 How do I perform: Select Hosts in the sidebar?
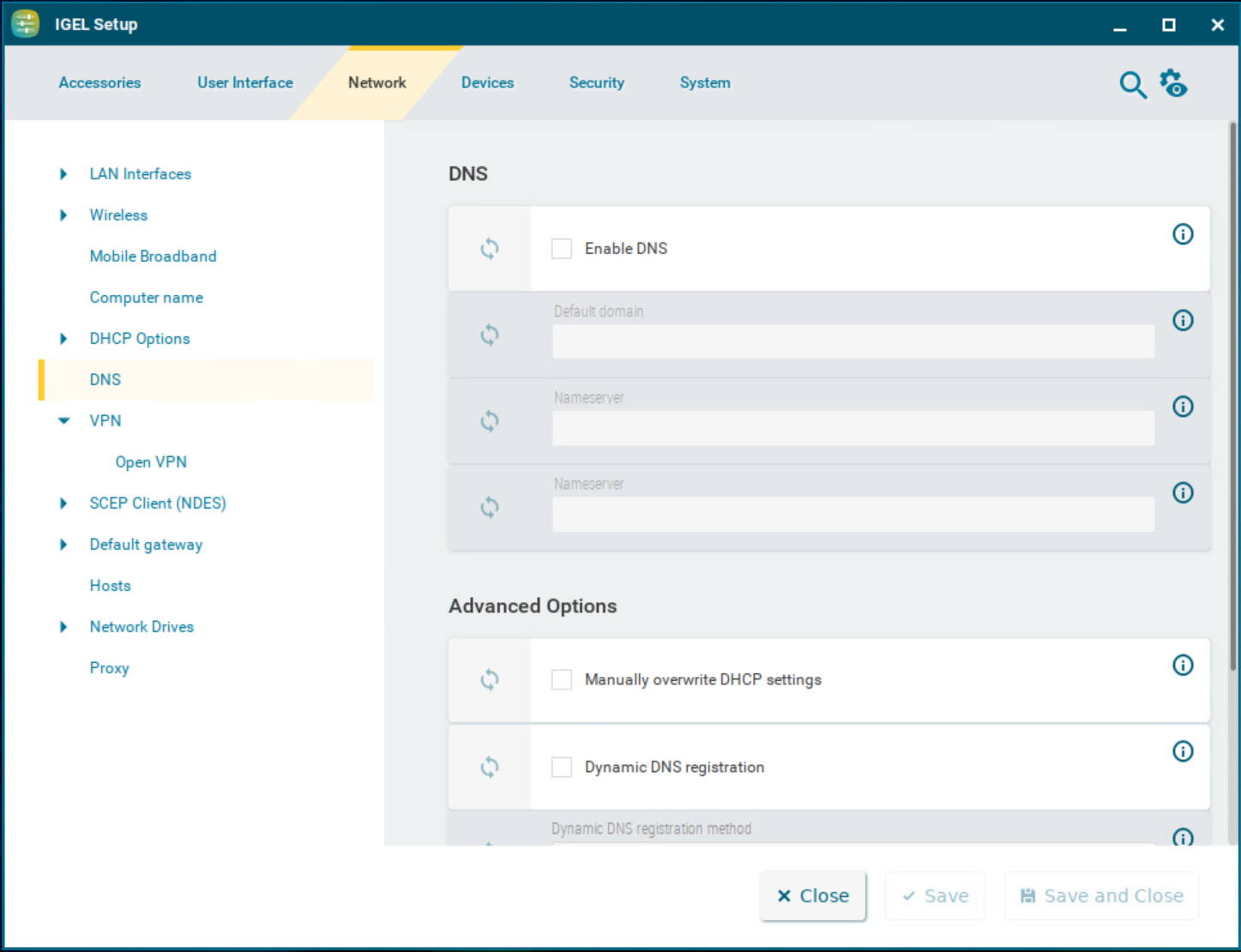[x=111, y=586]
